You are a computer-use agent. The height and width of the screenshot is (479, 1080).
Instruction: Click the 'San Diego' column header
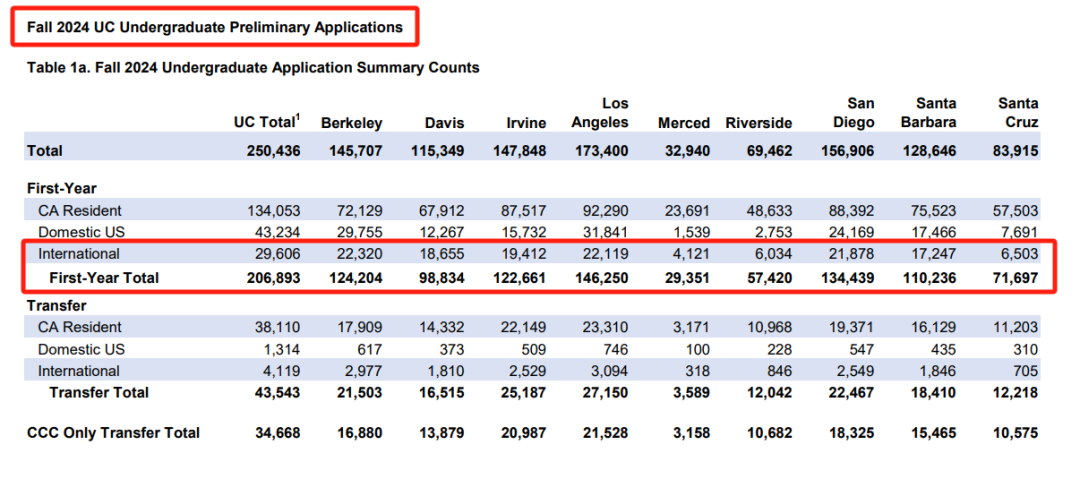[855, 113]
